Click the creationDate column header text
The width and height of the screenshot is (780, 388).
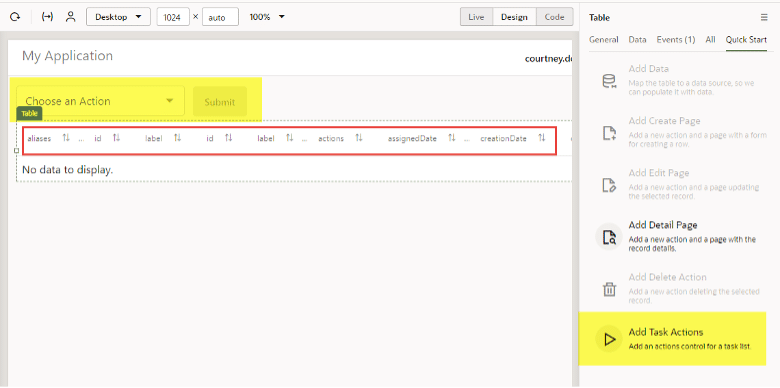(x=503, y=138)
